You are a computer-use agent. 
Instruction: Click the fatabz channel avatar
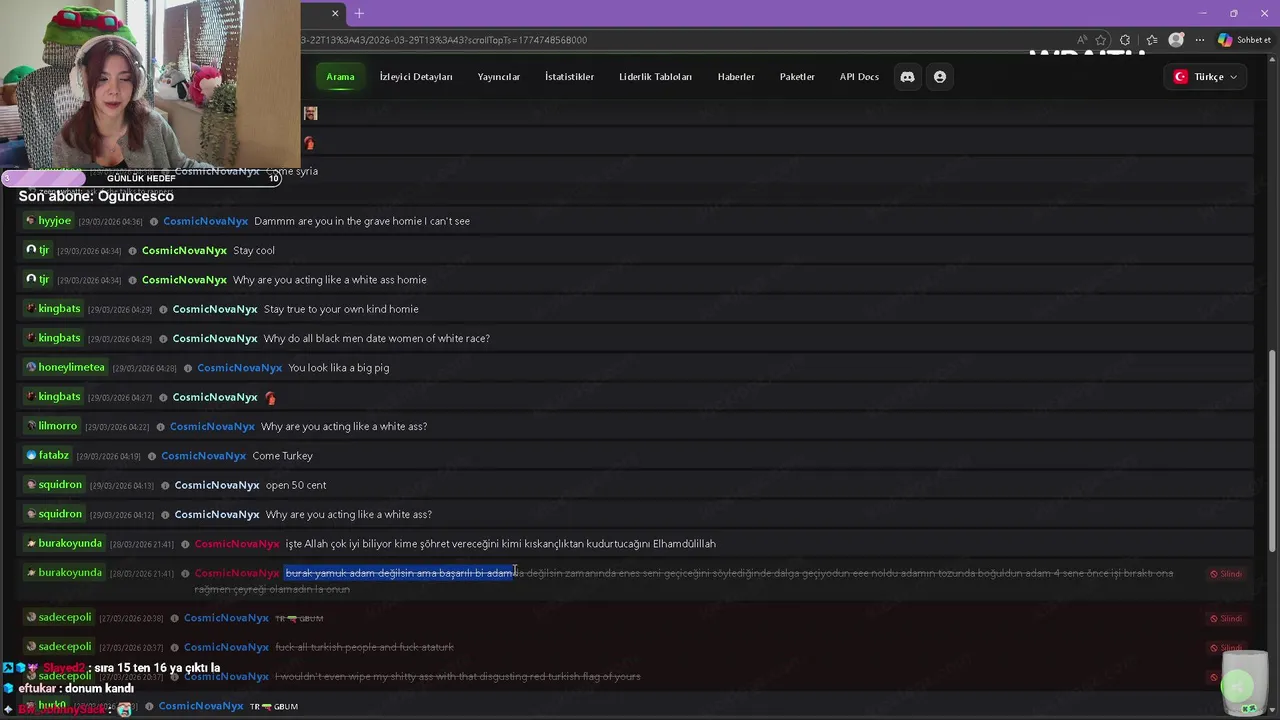[31, 456]
